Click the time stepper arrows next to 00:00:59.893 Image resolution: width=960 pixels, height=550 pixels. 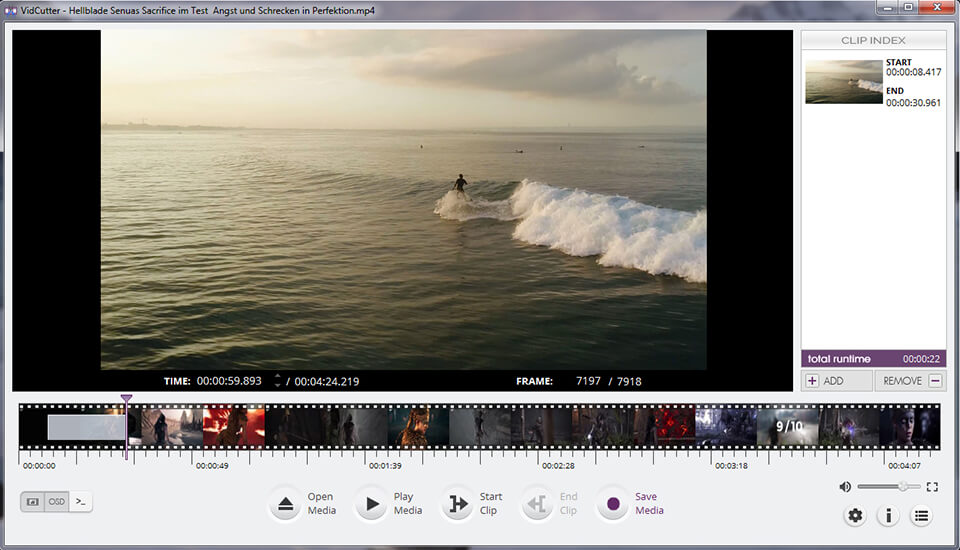coord(277,381)
